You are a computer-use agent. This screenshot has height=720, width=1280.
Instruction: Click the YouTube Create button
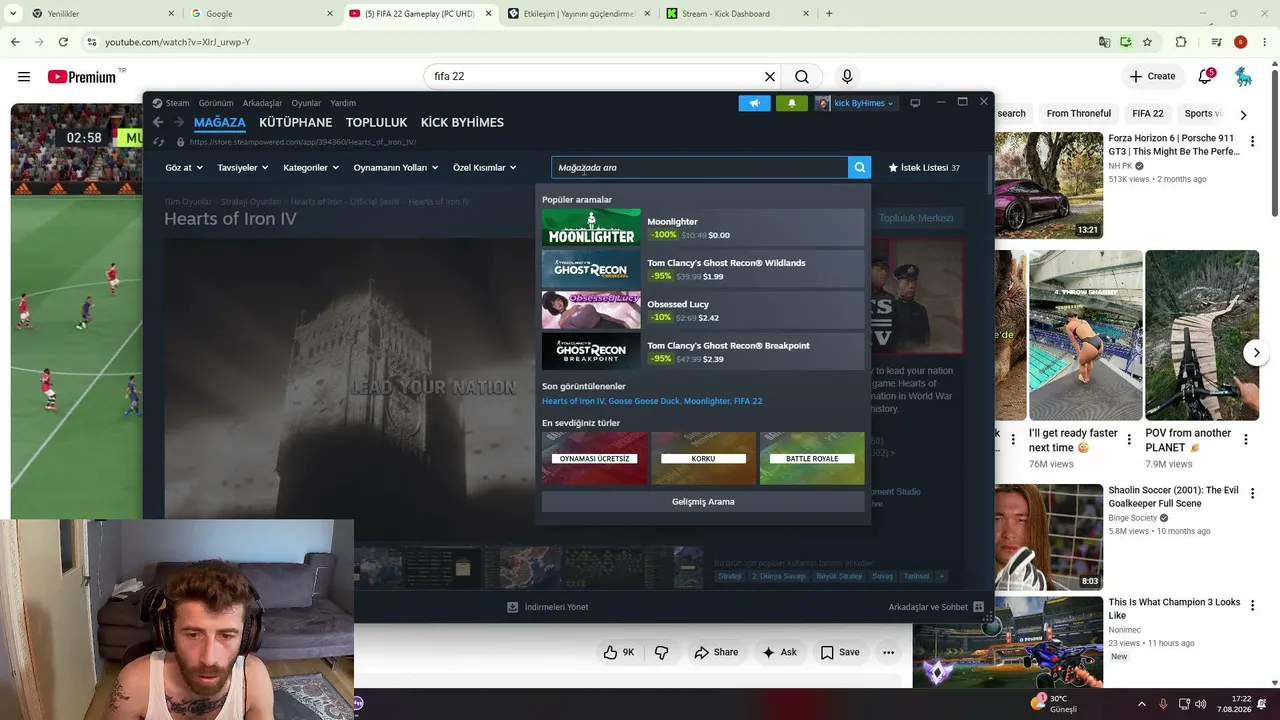(x=1152, y=77)
